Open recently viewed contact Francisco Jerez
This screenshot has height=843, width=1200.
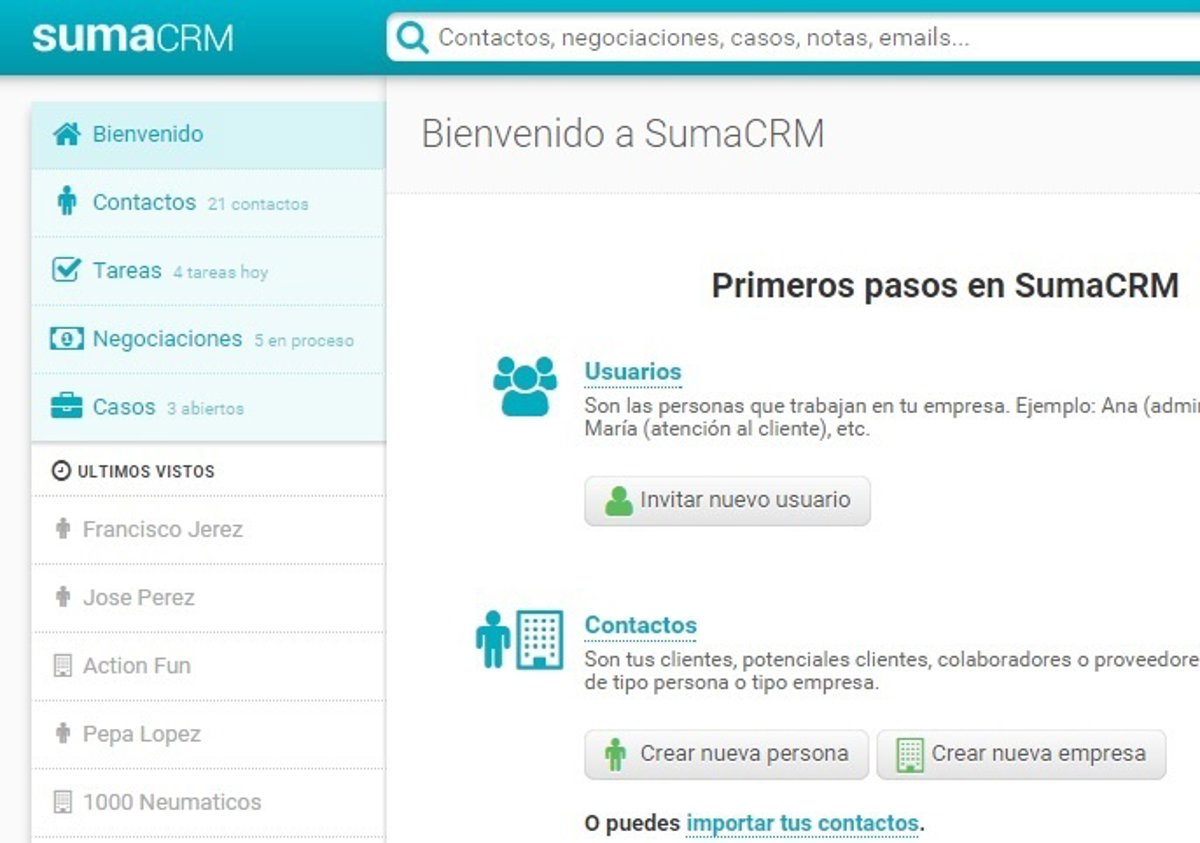[x=162, y=529]
